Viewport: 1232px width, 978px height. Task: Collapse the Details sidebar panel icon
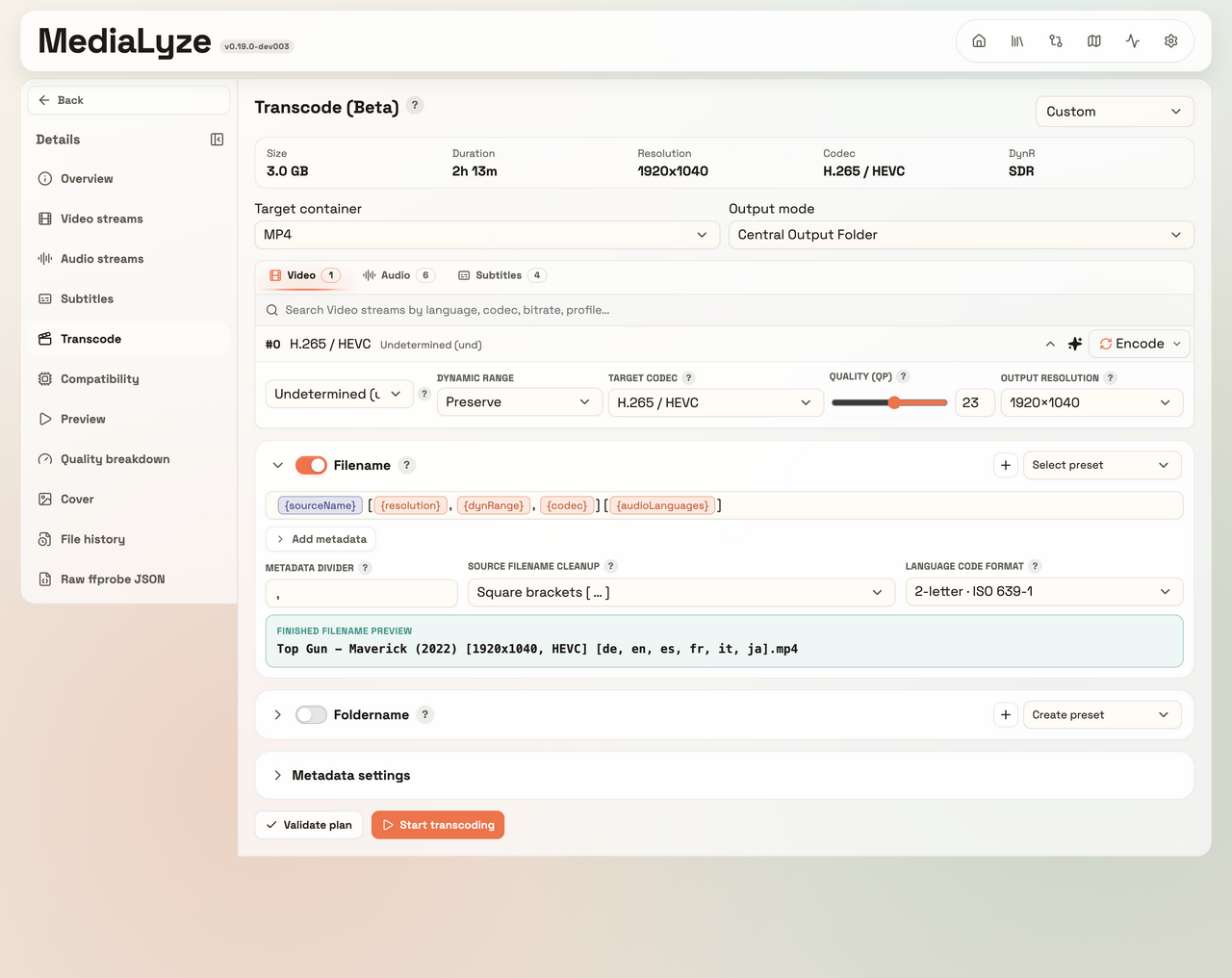217,140
